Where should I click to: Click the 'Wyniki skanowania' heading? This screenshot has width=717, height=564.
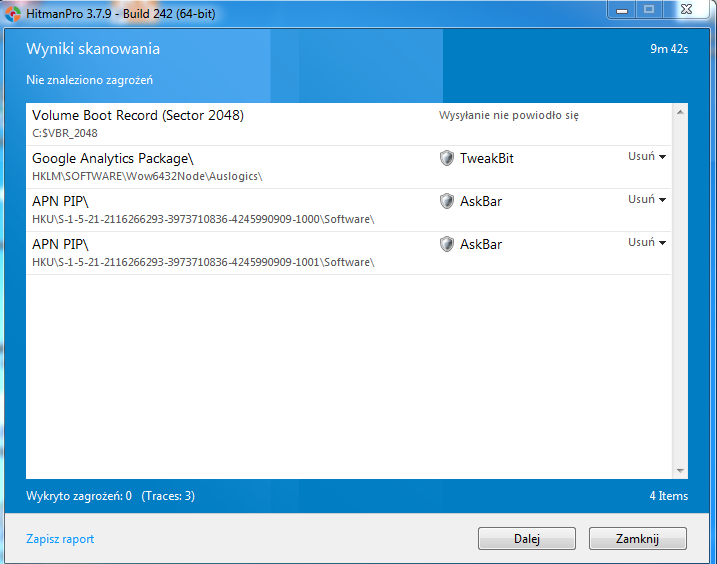pyautogui.click(x=93, y=48)
